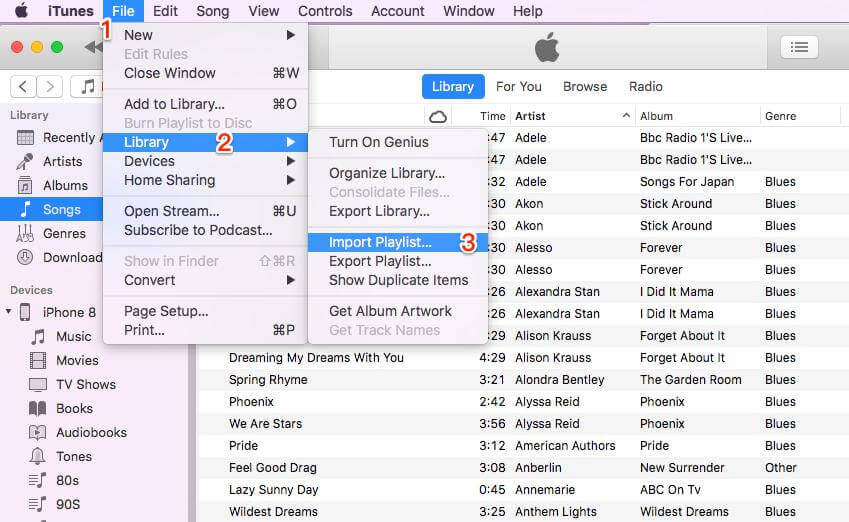The width and height of the screenshot is (849, 522).
Task: Expand the Devices submenu
Action: [x=206, y=161]
